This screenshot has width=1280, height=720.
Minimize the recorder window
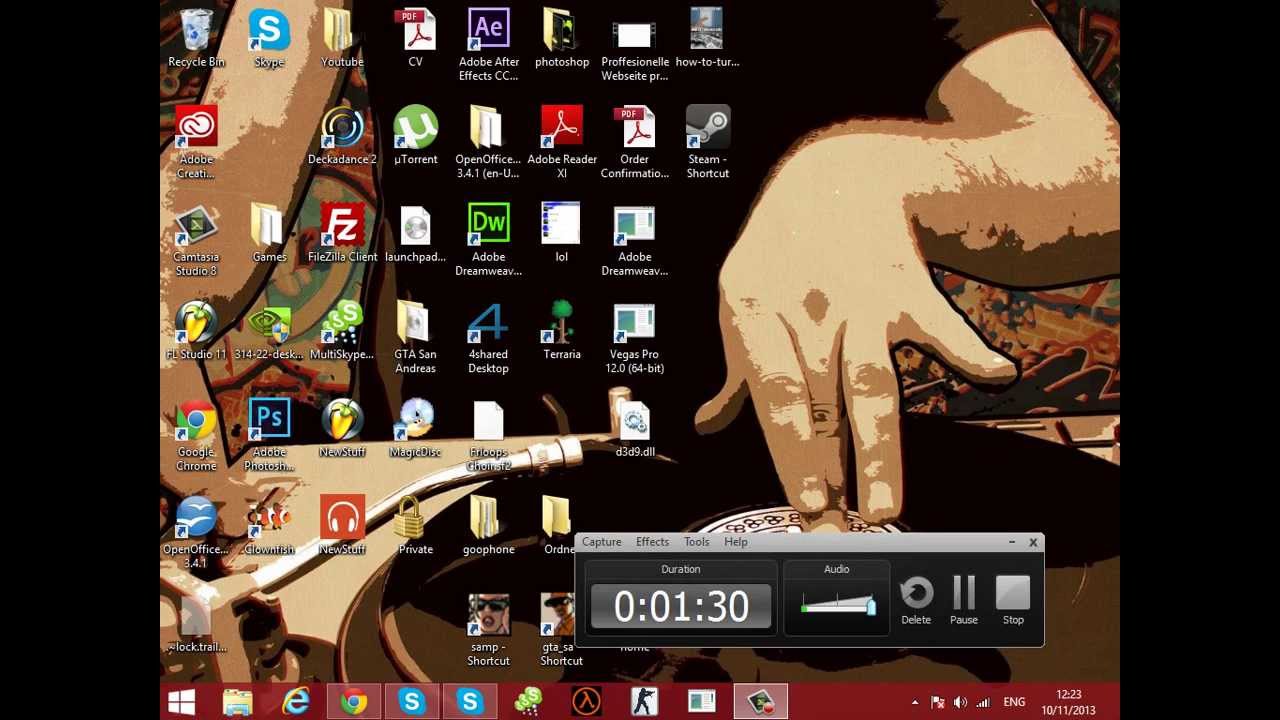[x=1012, y=542]
